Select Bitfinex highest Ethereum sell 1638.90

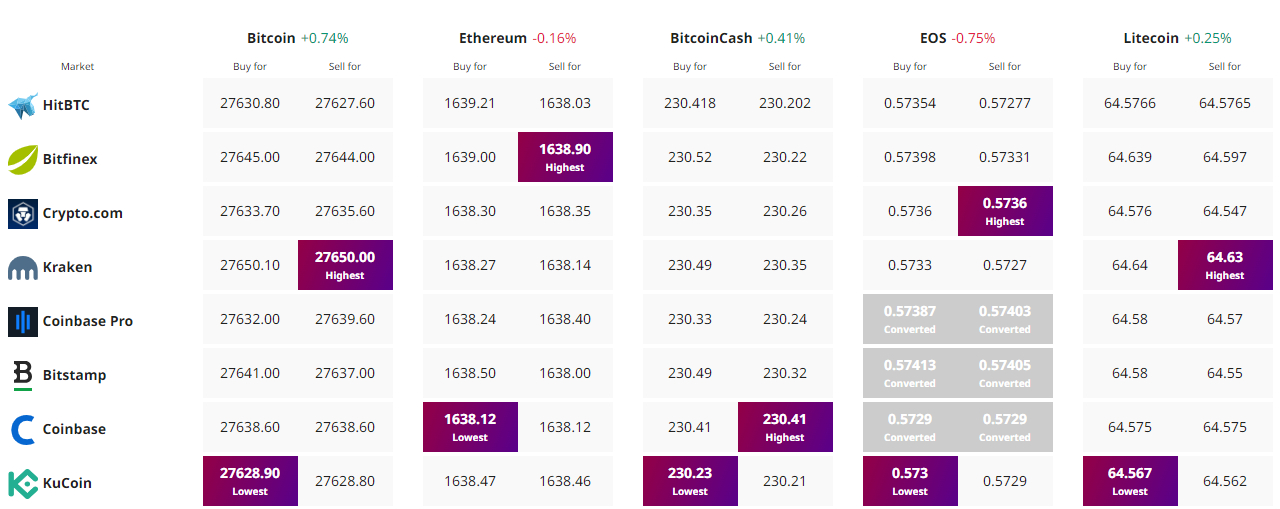[565, 157]
